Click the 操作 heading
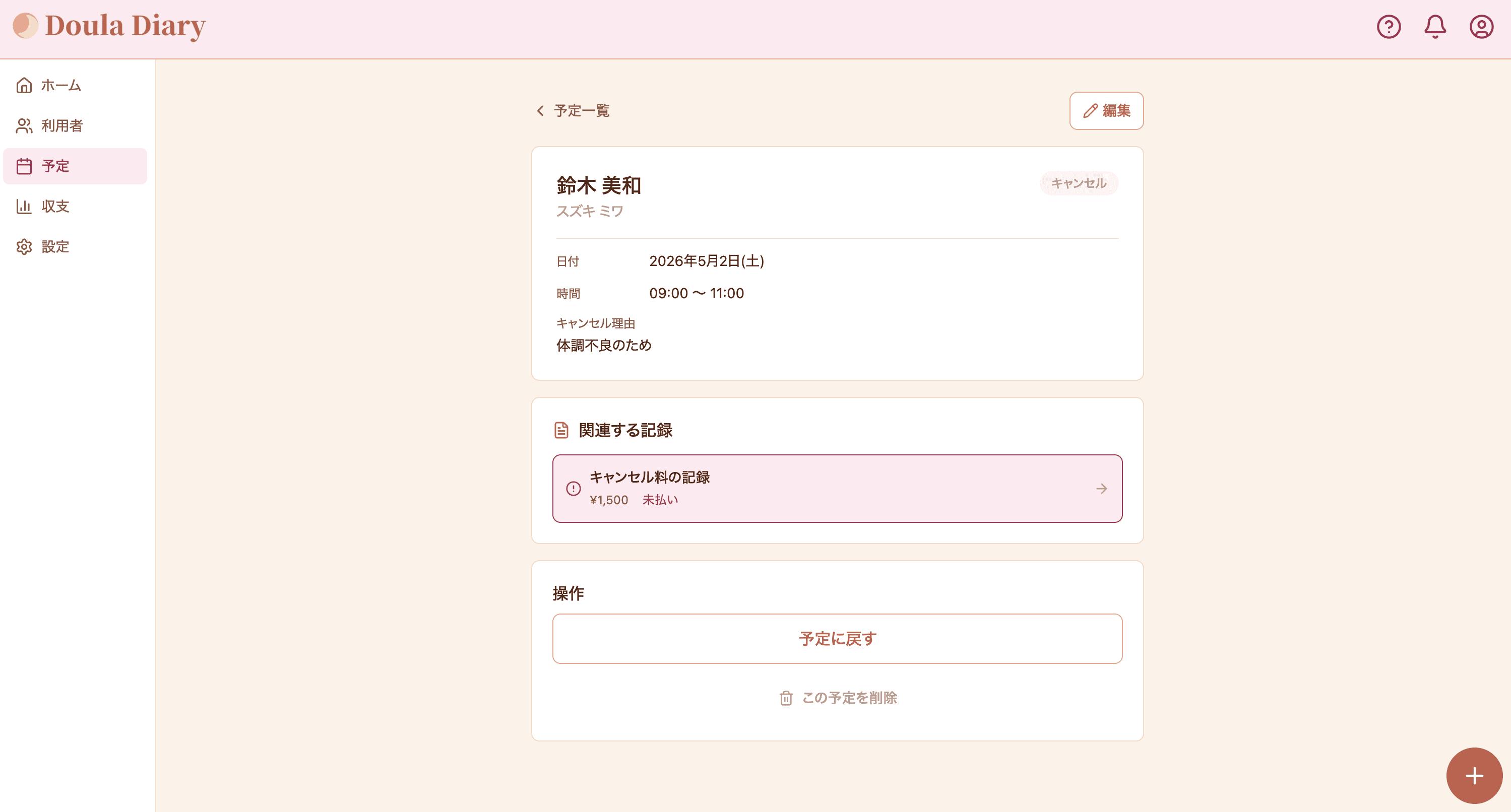The height and width of the screenshot is (812, 1511). coord(568,593)
